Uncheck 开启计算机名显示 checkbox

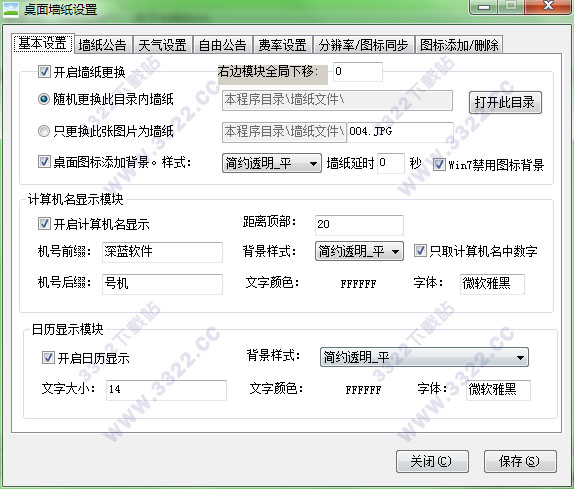(44, 224)
